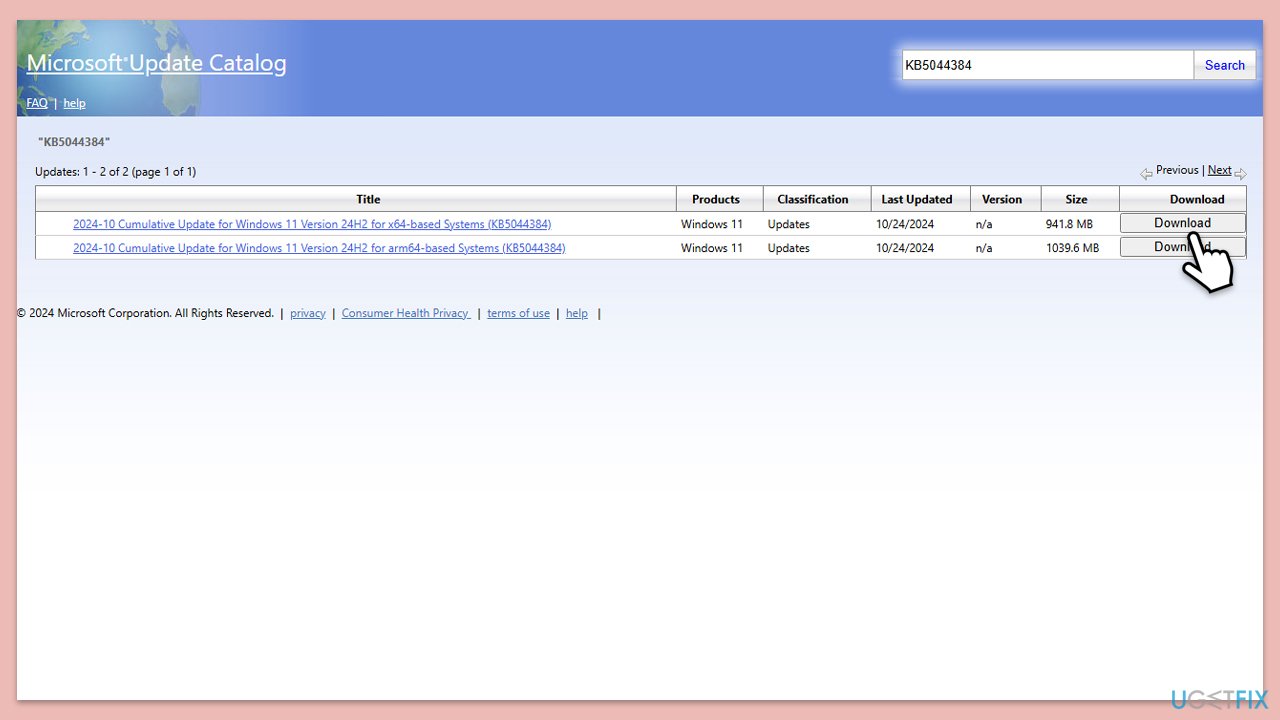Focus the KB5044384 search input field
Image resolution: width=1280 pixels, height=720 pixels.
pos(1048,65)
